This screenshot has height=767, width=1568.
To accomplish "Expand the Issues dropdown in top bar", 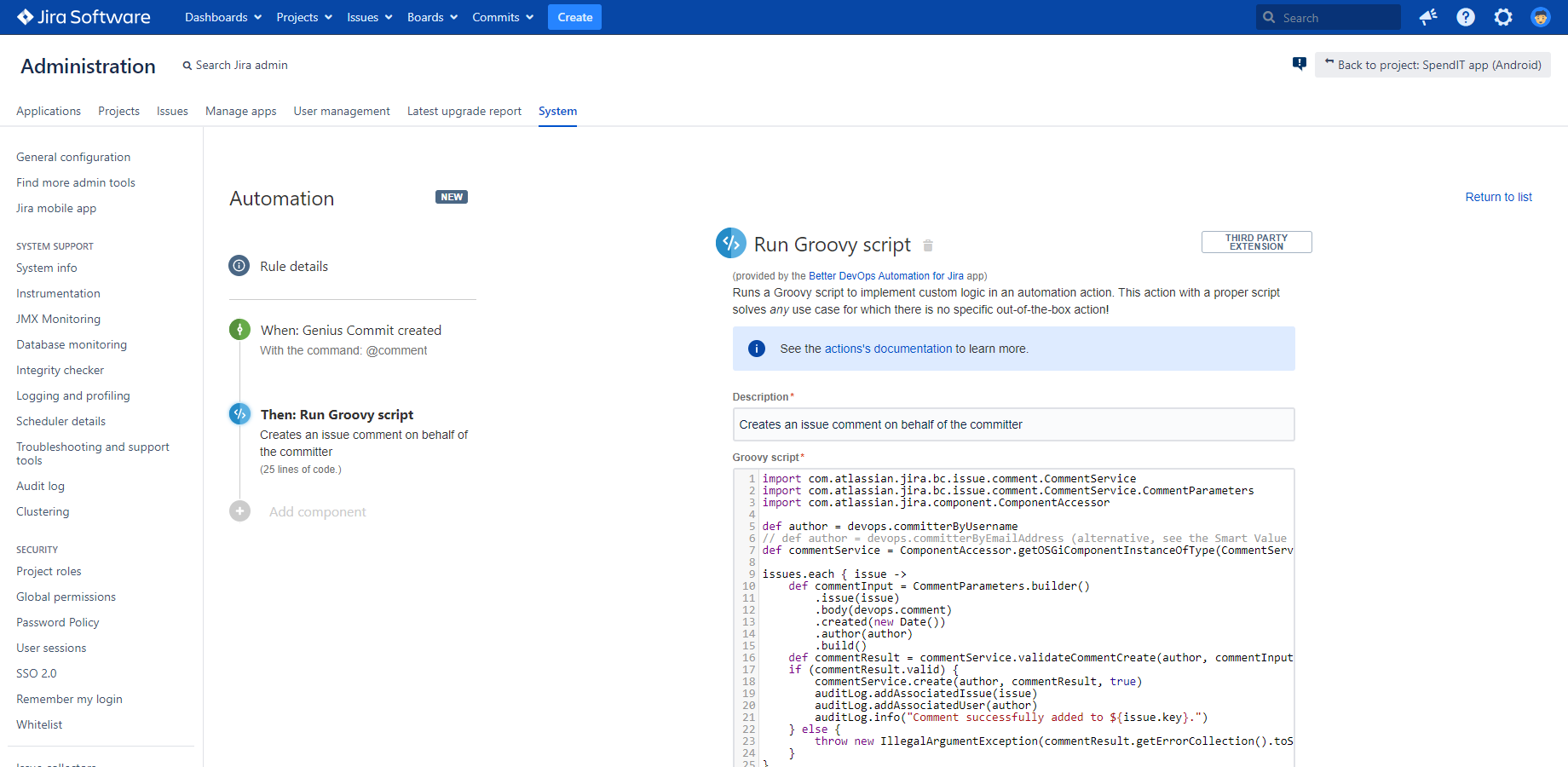I will coord(370,17).
